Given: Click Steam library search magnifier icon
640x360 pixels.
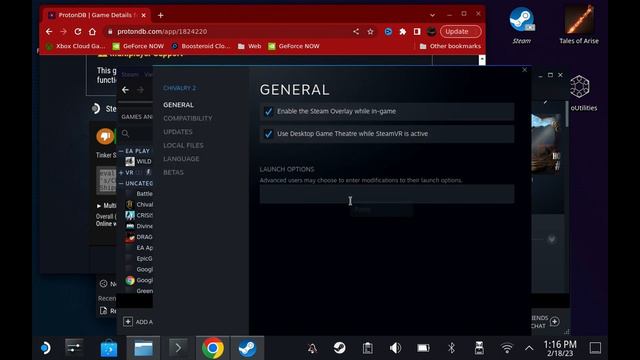Looking at the screenshot, I should pos(125,133).
